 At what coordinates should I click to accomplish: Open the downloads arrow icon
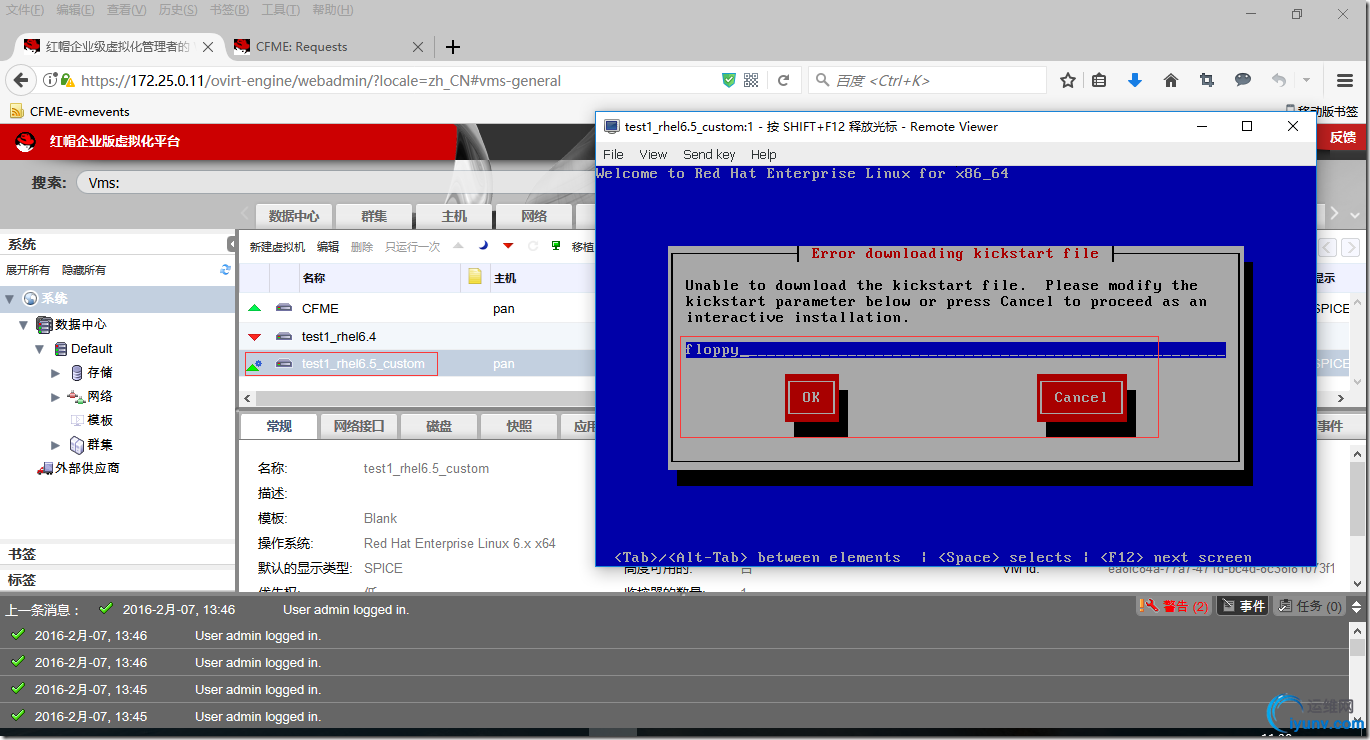coord(1135,80)
